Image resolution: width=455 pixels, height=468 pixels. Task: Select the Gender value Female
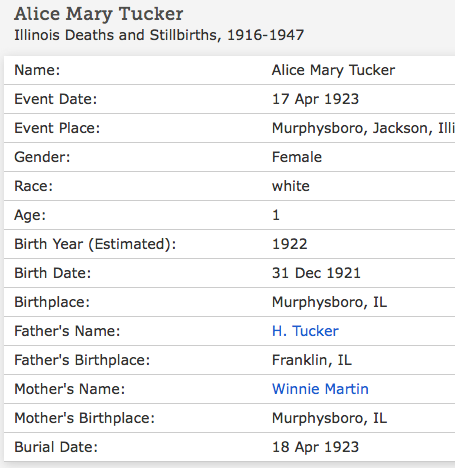coord(297,157)
